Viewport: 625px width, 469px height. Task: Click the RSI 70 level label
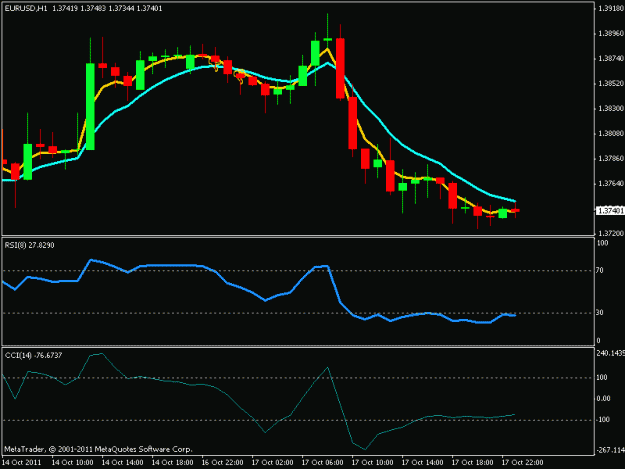click(x=599, y=271)
